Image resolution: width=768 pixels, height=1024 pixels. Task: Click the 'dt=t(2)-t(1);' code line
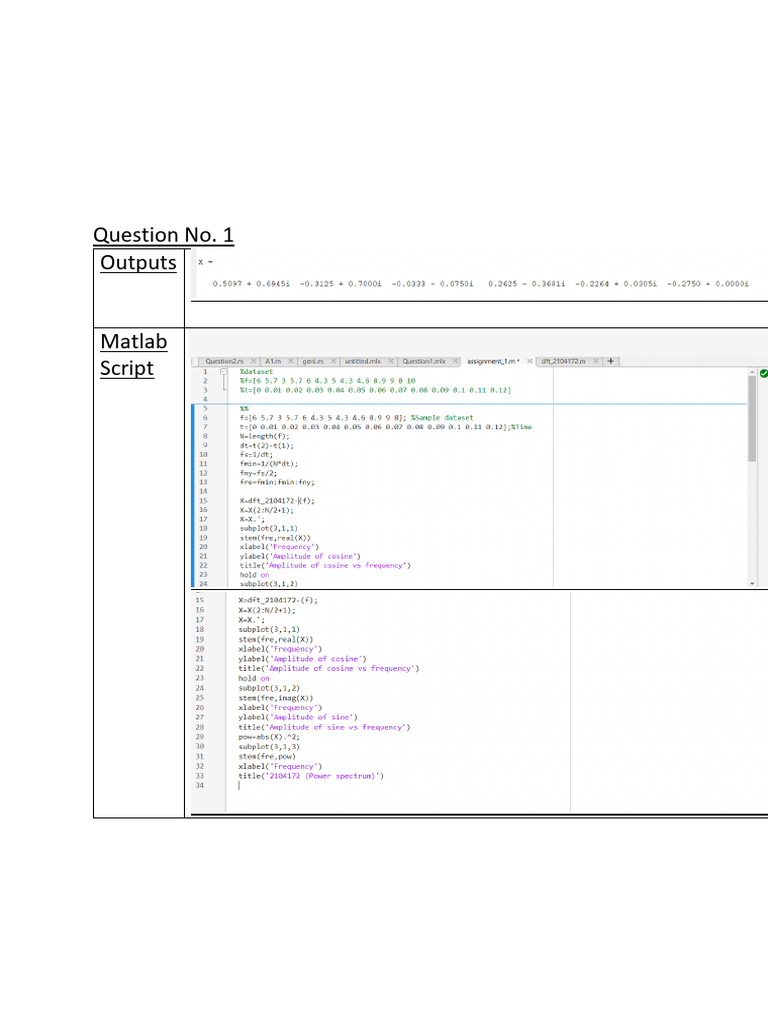click(x=266, y=445)
